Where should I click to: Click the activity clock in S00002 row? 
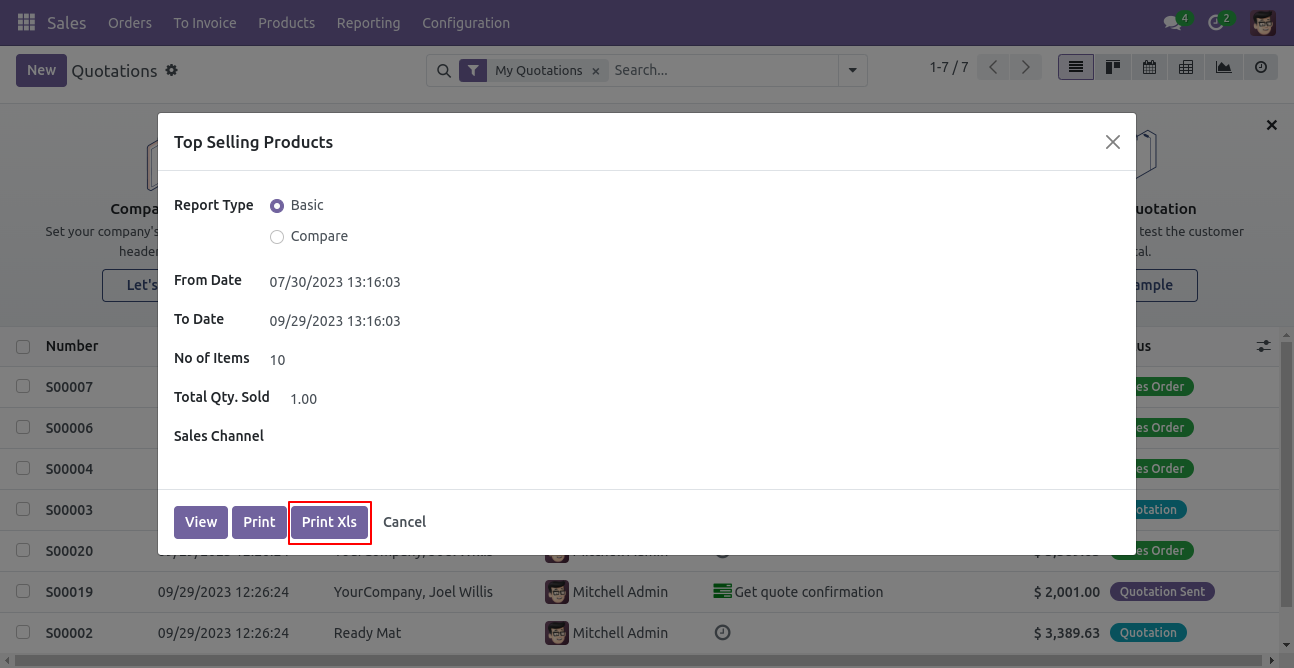coord(722,633)
